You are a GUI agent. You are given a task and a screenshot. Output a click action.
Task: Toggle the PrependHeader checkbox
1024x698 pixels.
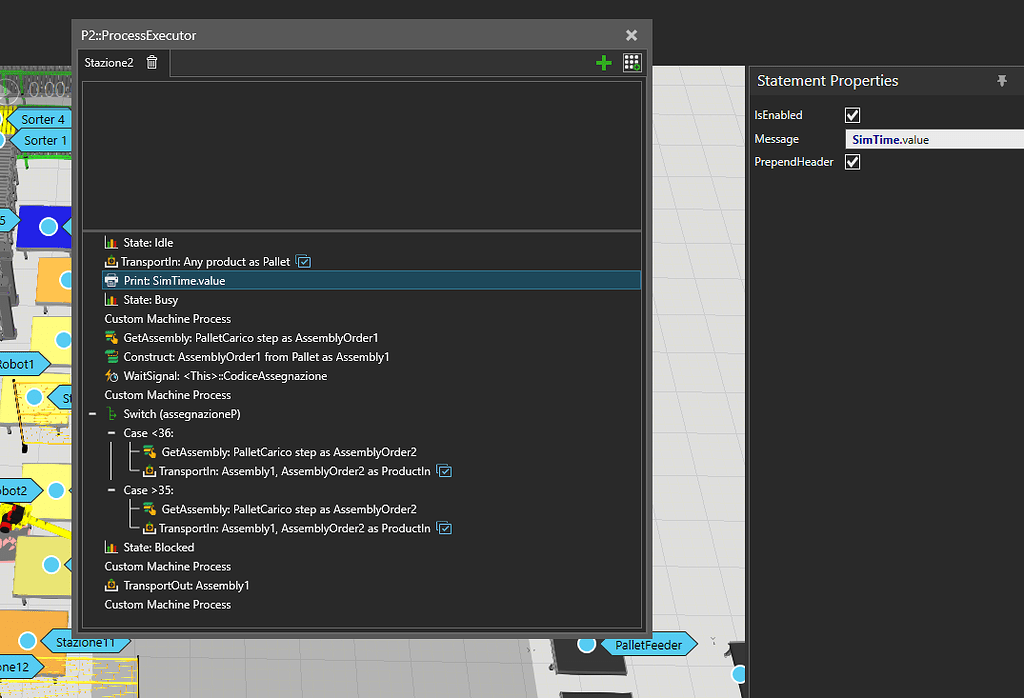click(852, 161)
